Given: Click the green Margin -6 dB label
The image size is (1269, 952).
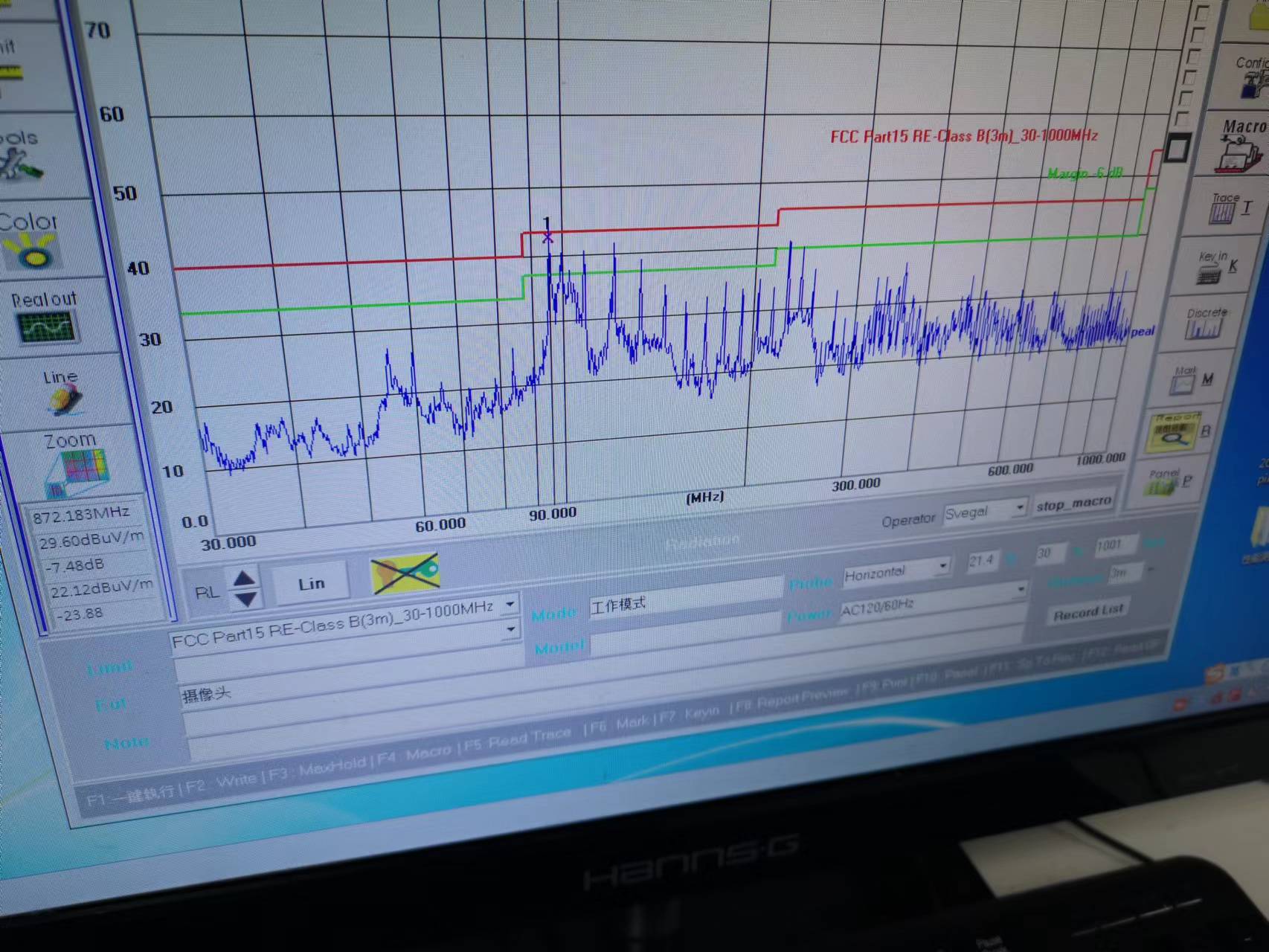Looking at the screenshot, I should point(1085,173).
